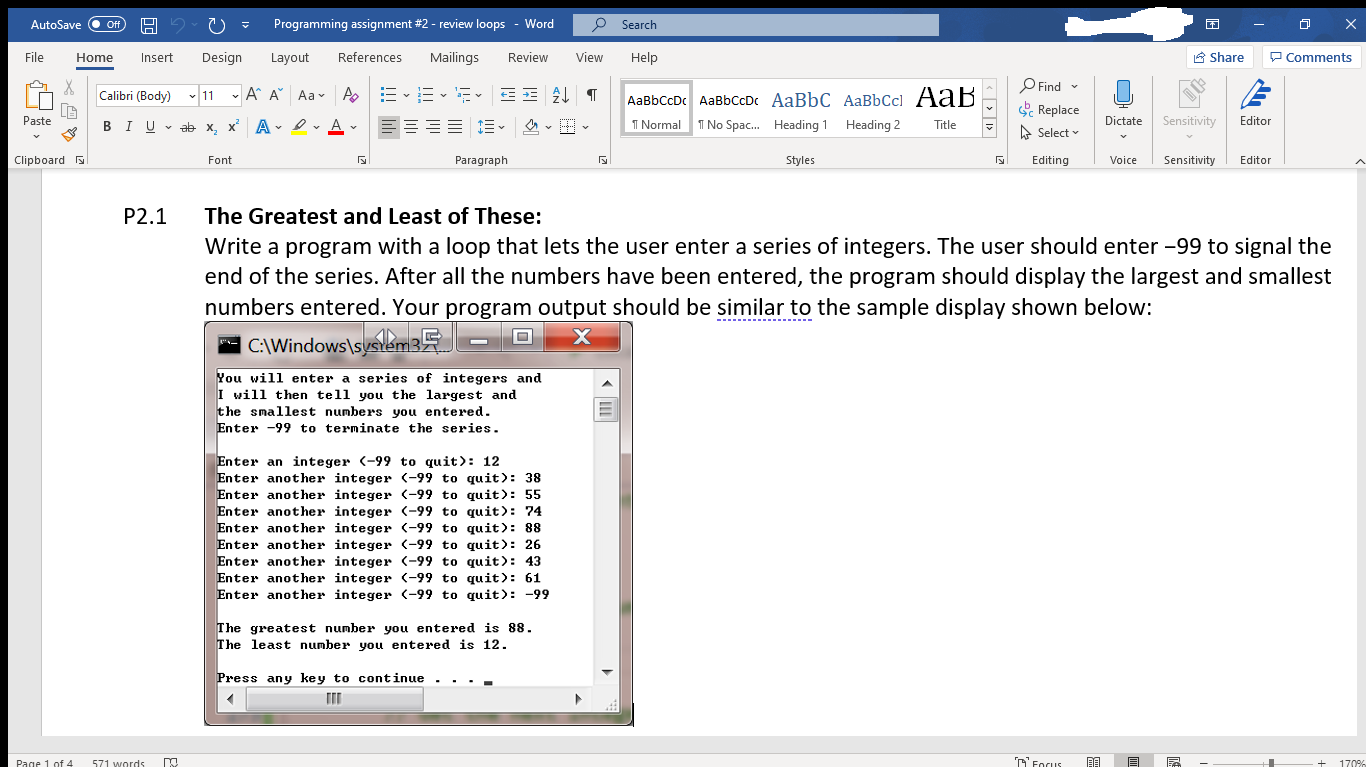Viewport: 1366px width, 767px height.
Task: Apply text highlight color
Action: tap(299, 126)
